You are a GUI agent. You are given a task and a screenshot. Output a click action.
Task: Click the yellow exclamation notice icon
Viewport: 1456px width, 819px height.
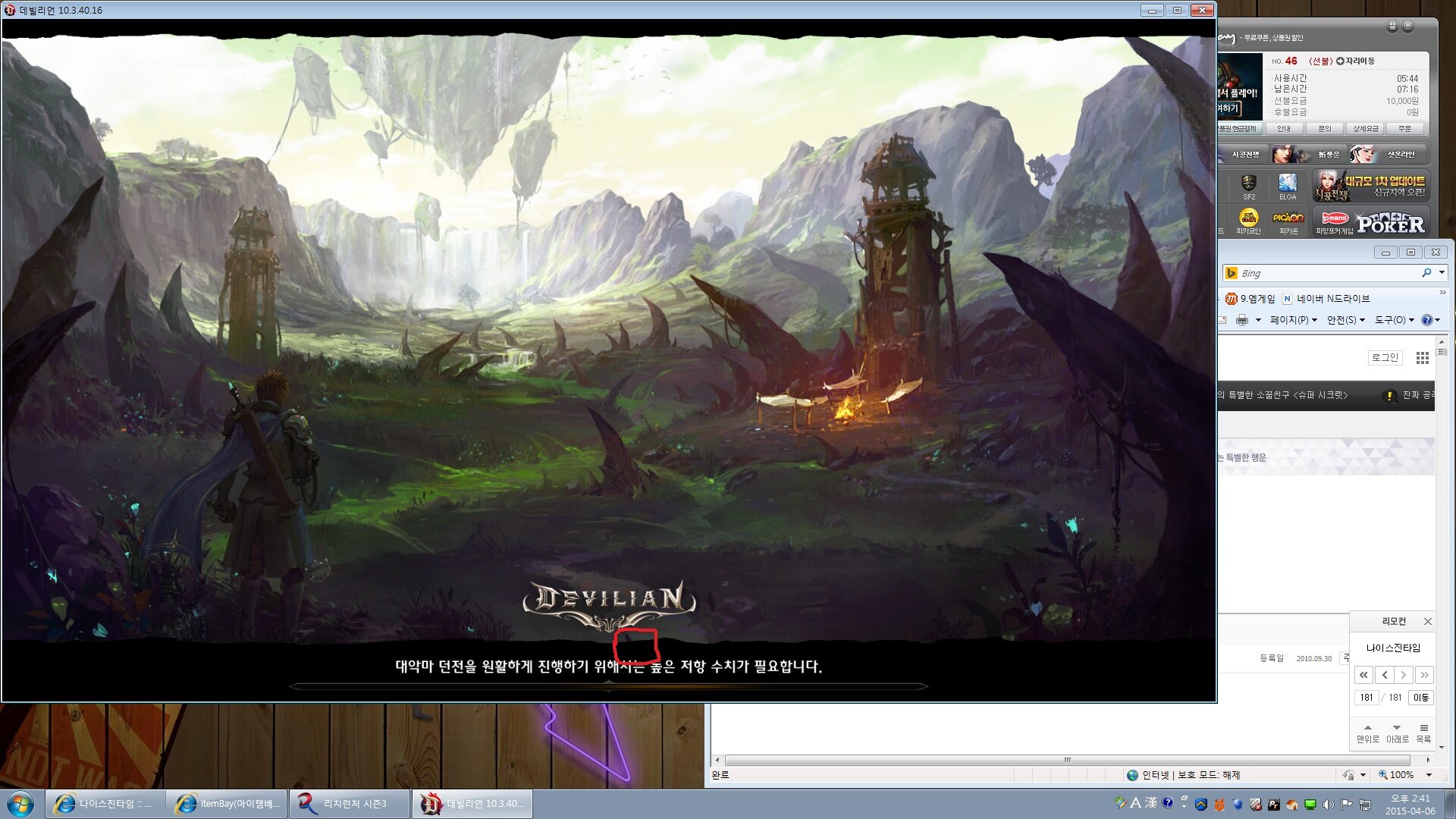coord(1389,396)
